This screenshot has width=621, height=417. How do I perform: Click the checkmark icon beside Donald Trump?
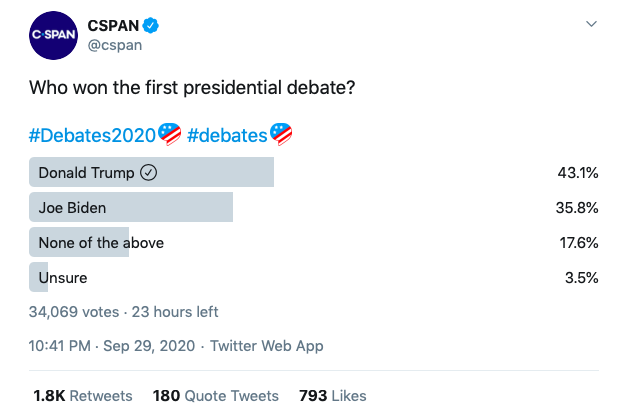tap(149, 173)
